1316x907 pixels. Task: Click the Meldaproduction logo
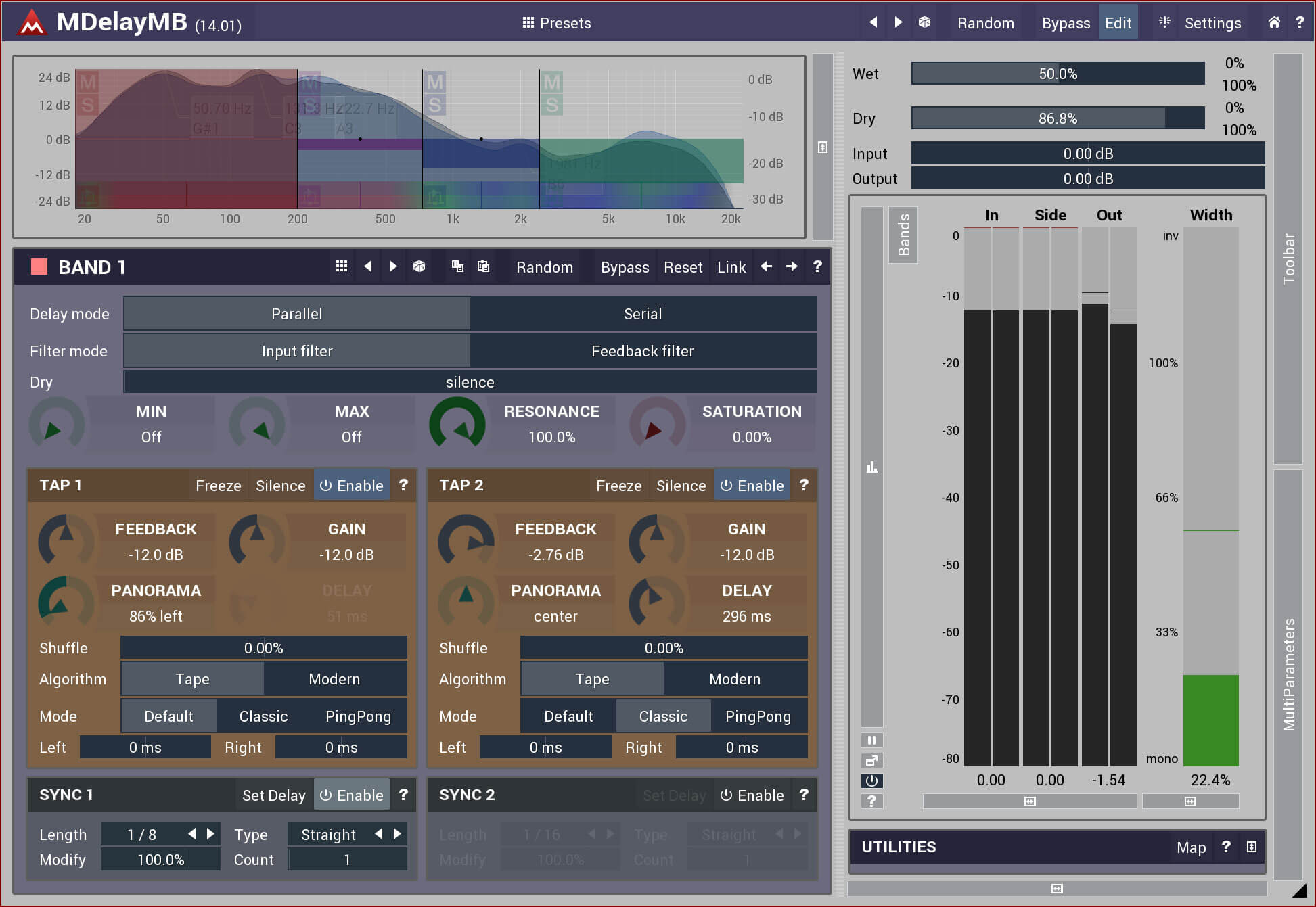(x=31, y=23)
